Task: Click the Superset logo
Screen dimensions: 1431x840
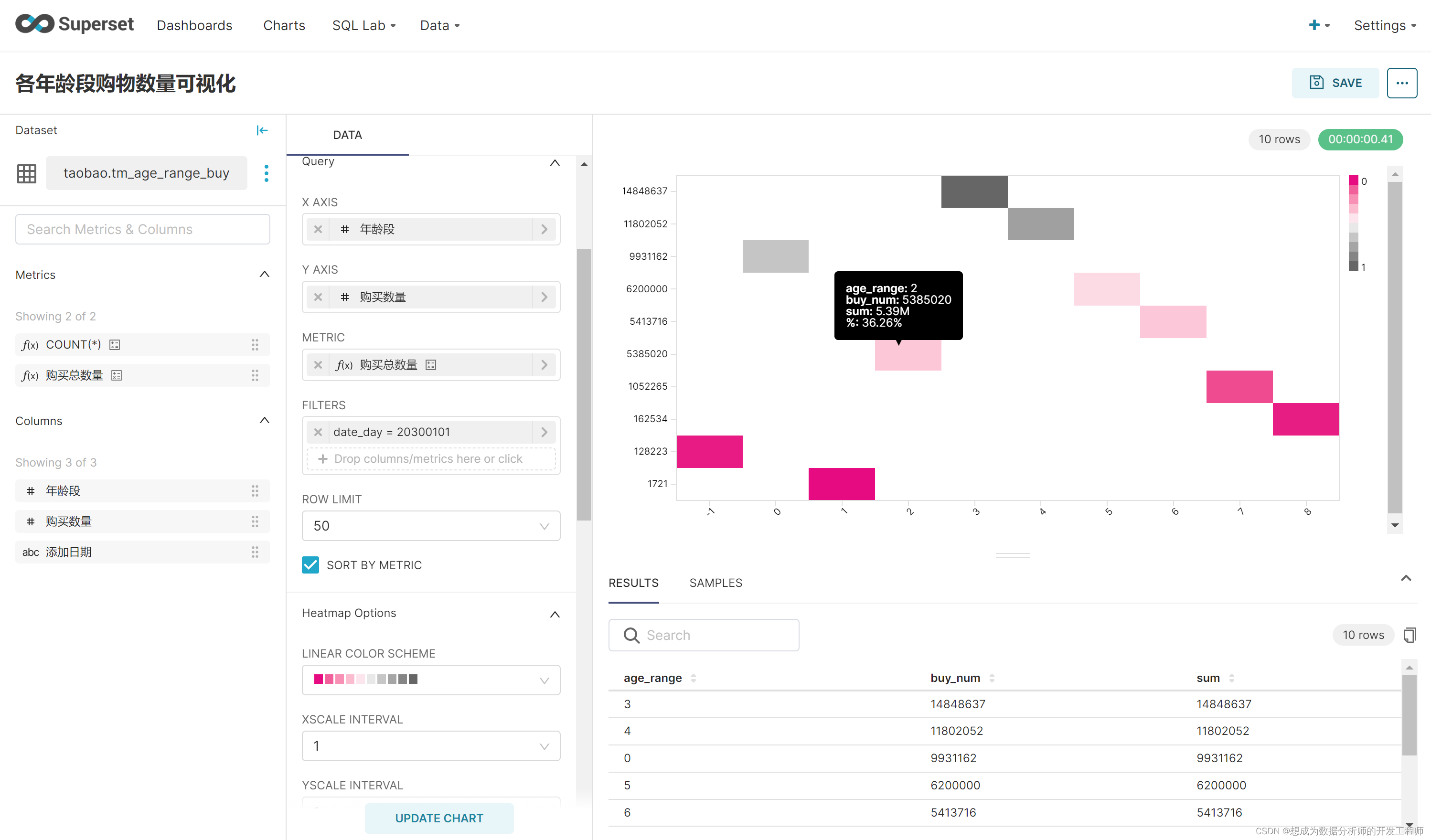Action: [x=75, y=24]
